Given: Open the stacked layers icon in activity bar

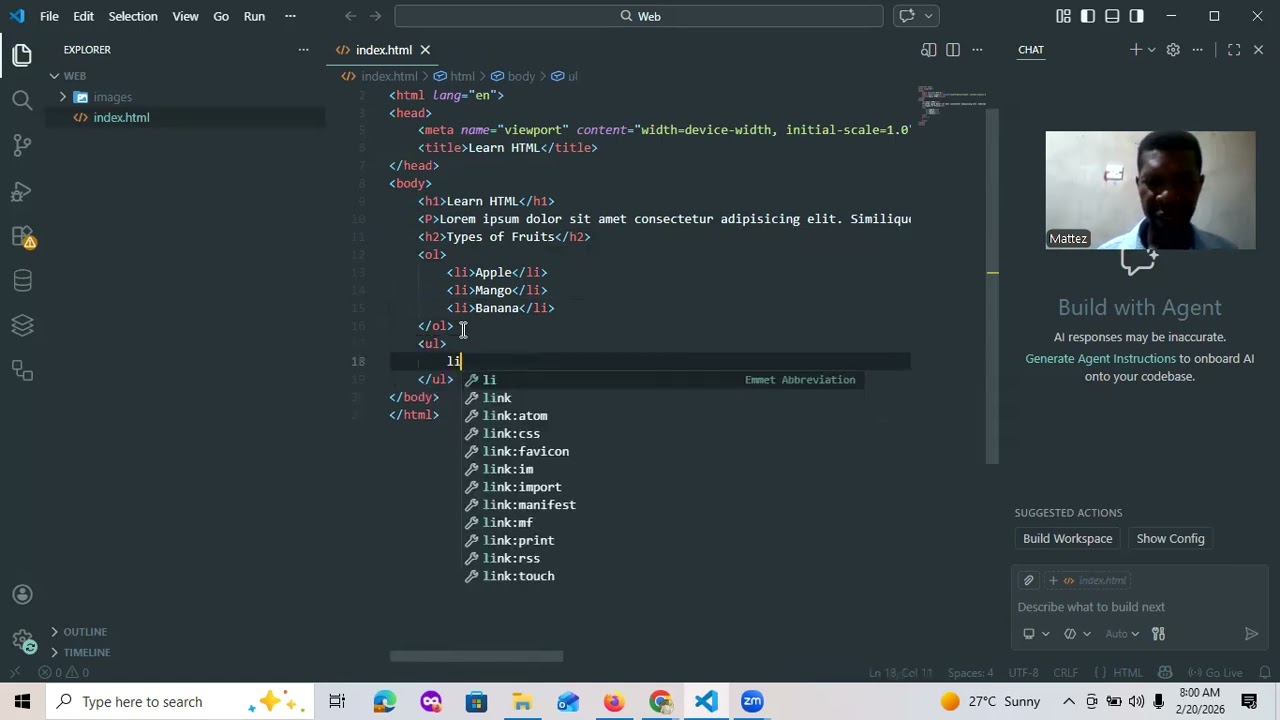Looking at the screenshot, I should pyautogui.click(x=22, y=325).
